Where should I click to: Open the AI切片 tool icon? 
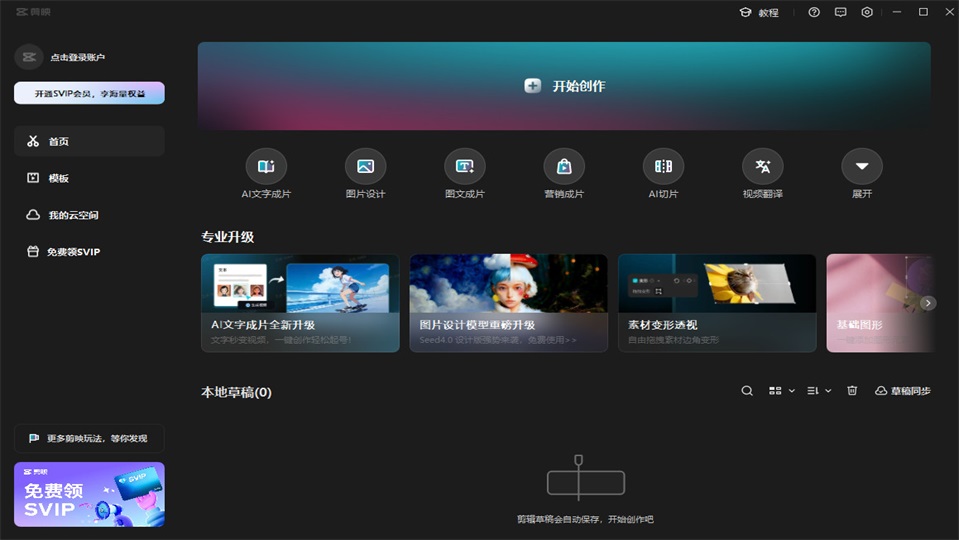[x=663, y=166]
